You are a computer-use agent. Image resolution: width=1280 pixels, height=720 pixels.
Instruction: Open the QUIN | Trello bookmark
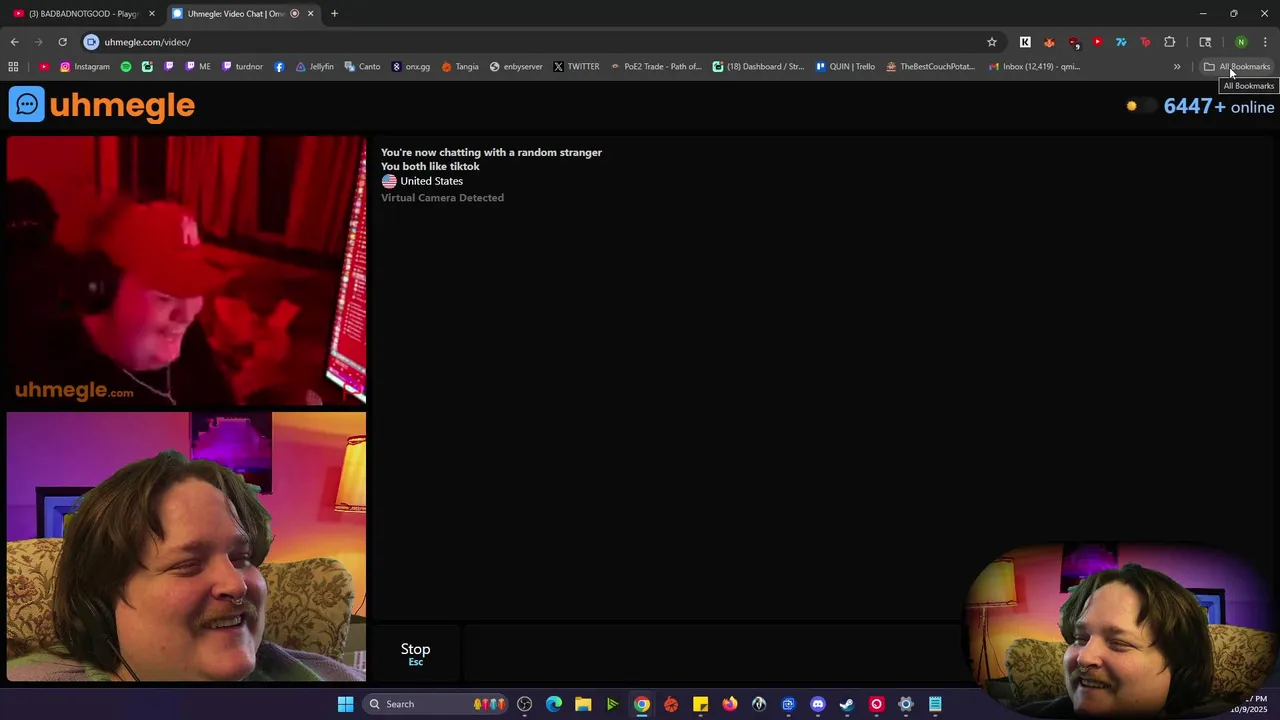point(845,67)
